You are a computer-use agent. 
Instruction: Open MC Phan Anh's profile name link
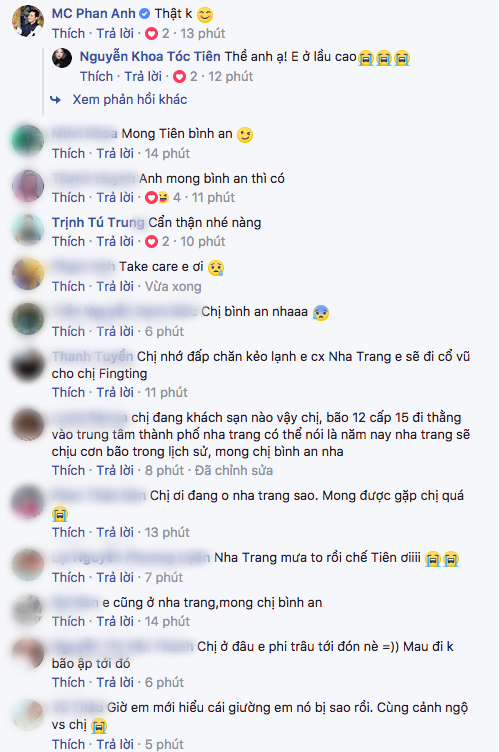[94, 14]
